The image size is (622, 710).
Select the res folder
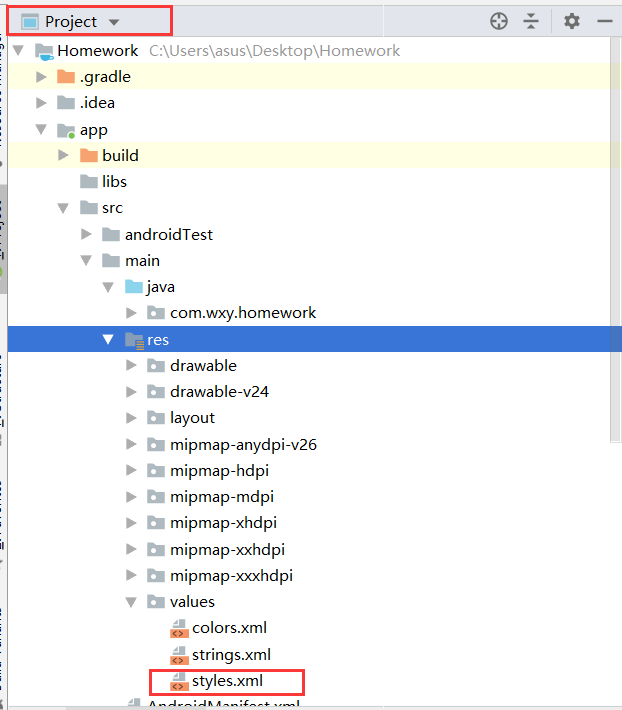(x=158, y=340)
